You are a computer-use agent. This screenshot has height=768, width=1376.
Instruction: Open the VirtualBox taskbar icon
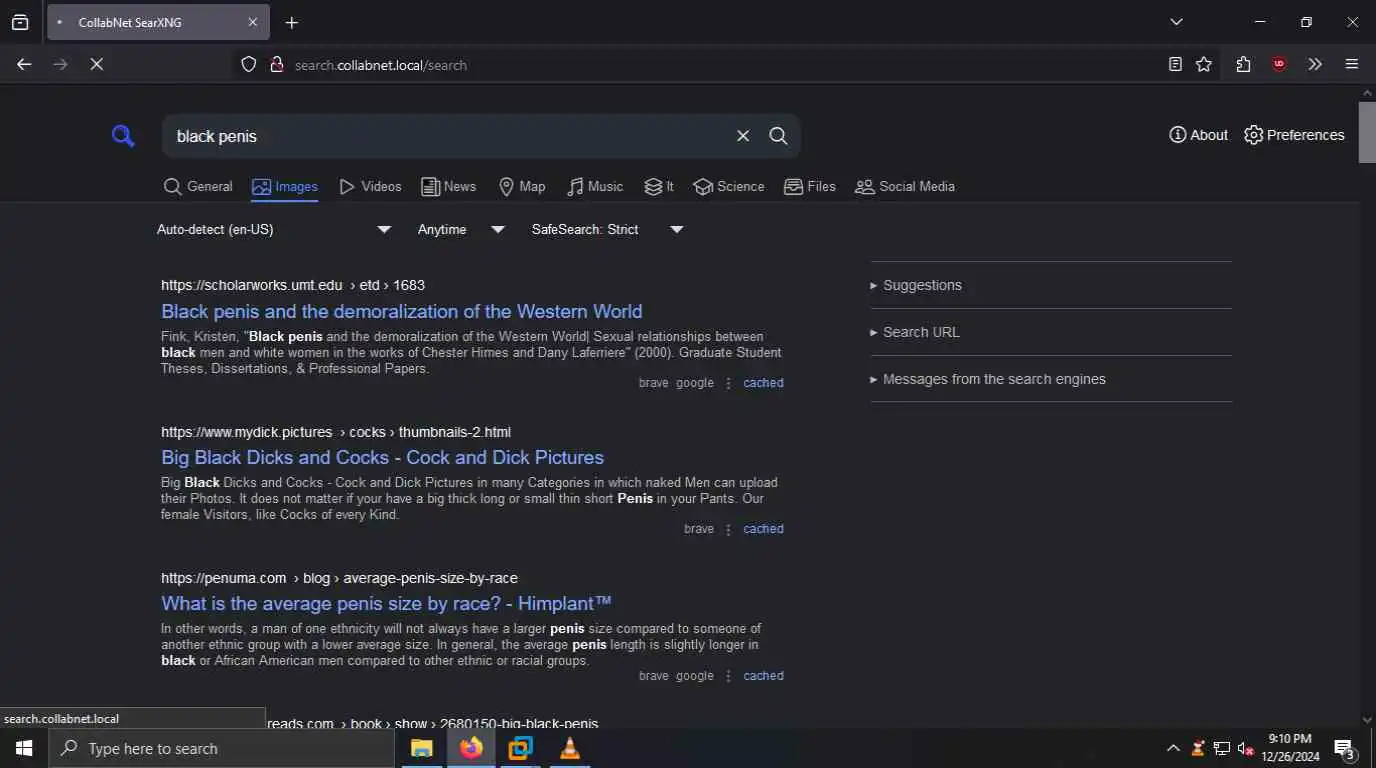520,748
